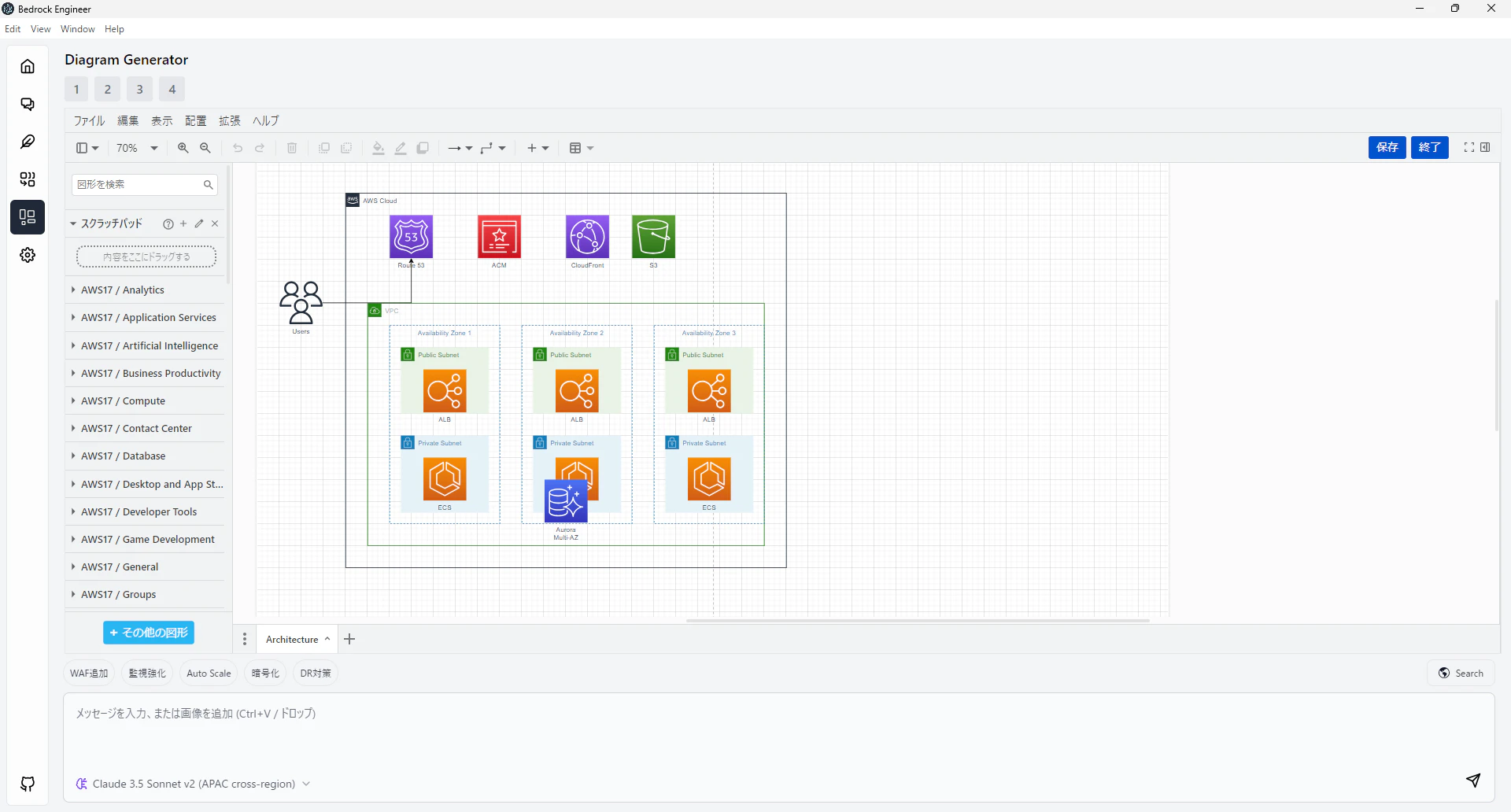Select the Users icon on the canvas
This screenshot has width=1511, height=812.
pyautogui.click(x=301, y=303)
